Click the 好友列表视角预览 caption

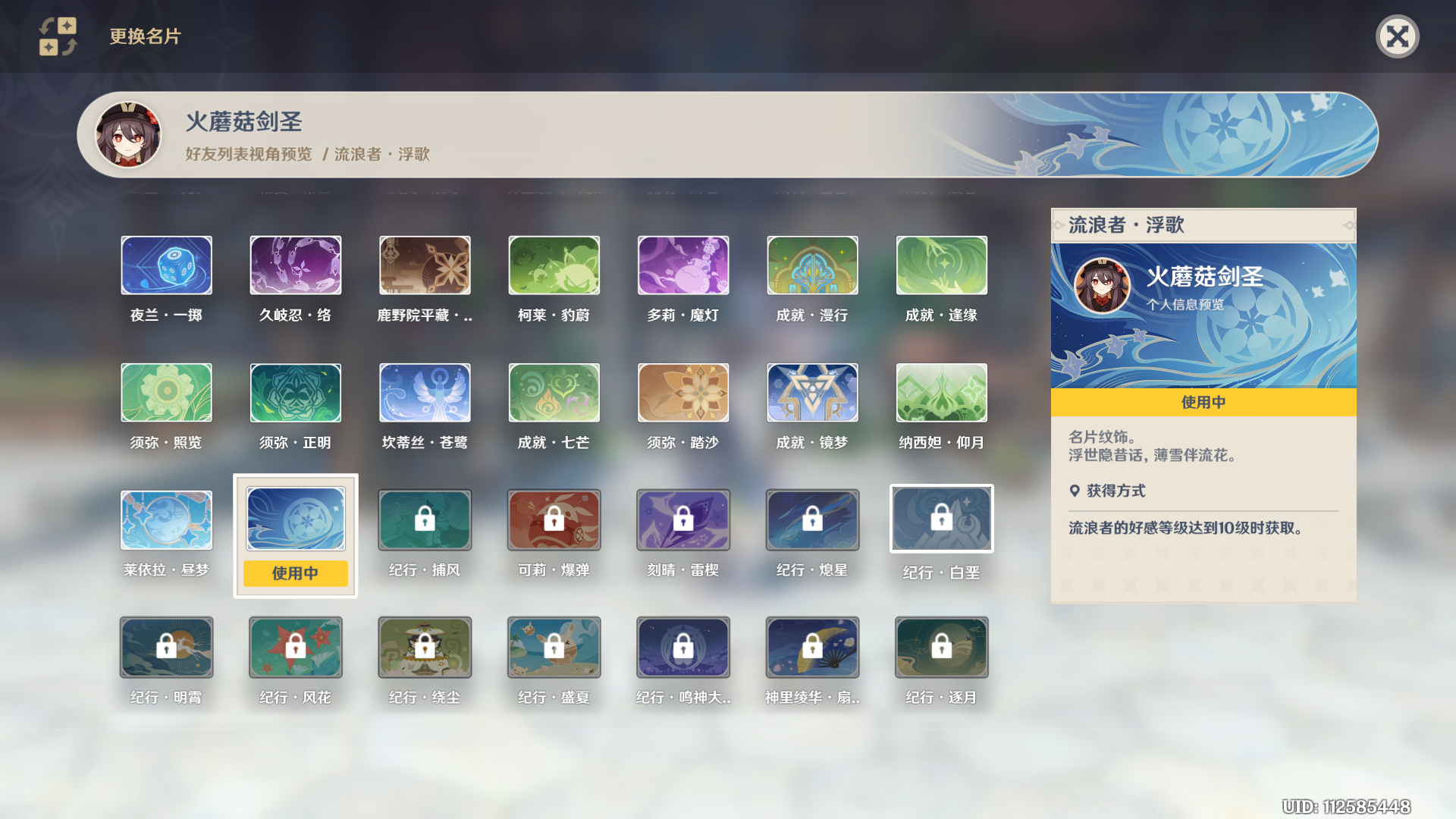[x=249, y=154]
